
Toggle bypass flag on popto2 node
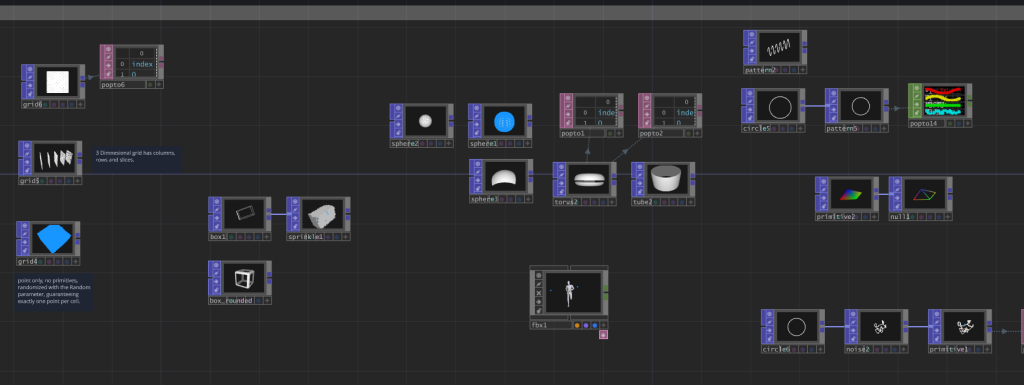[647, 114]
